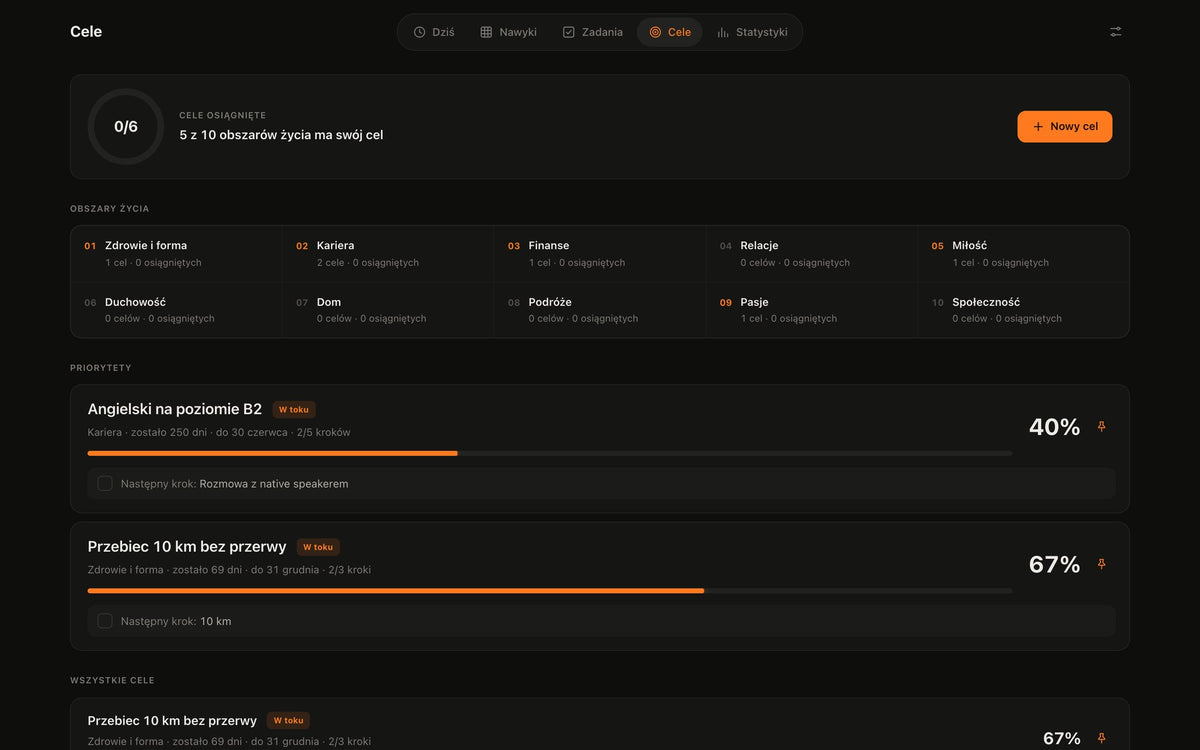Click the bar chart icon of Statystyki
Screen dimensions: 1200x750
click(x=723, y=32)
